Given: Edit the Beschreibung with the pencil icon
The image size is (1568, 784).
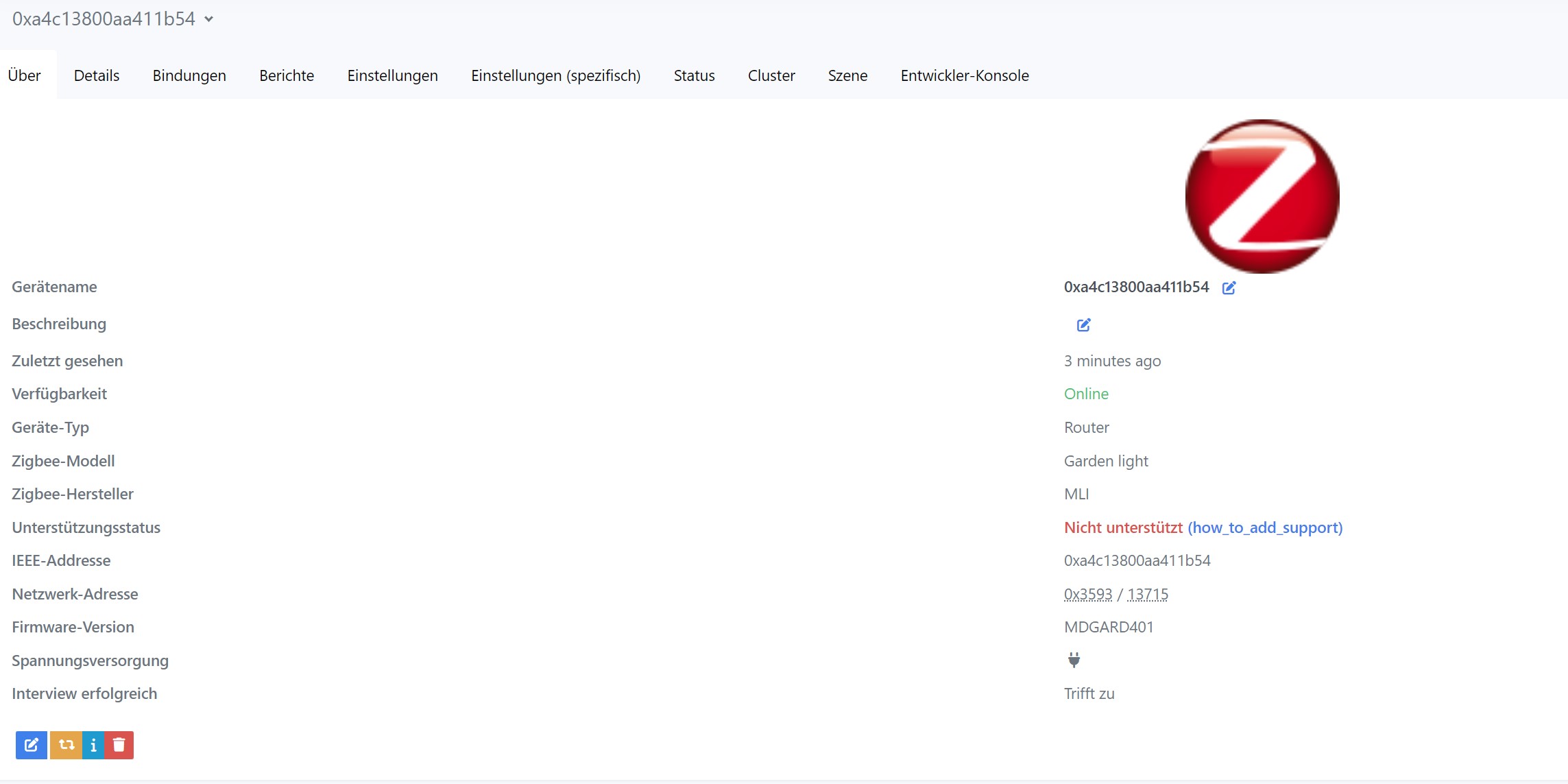Looking at the screenshot, I should click(x=1083, y=325).
